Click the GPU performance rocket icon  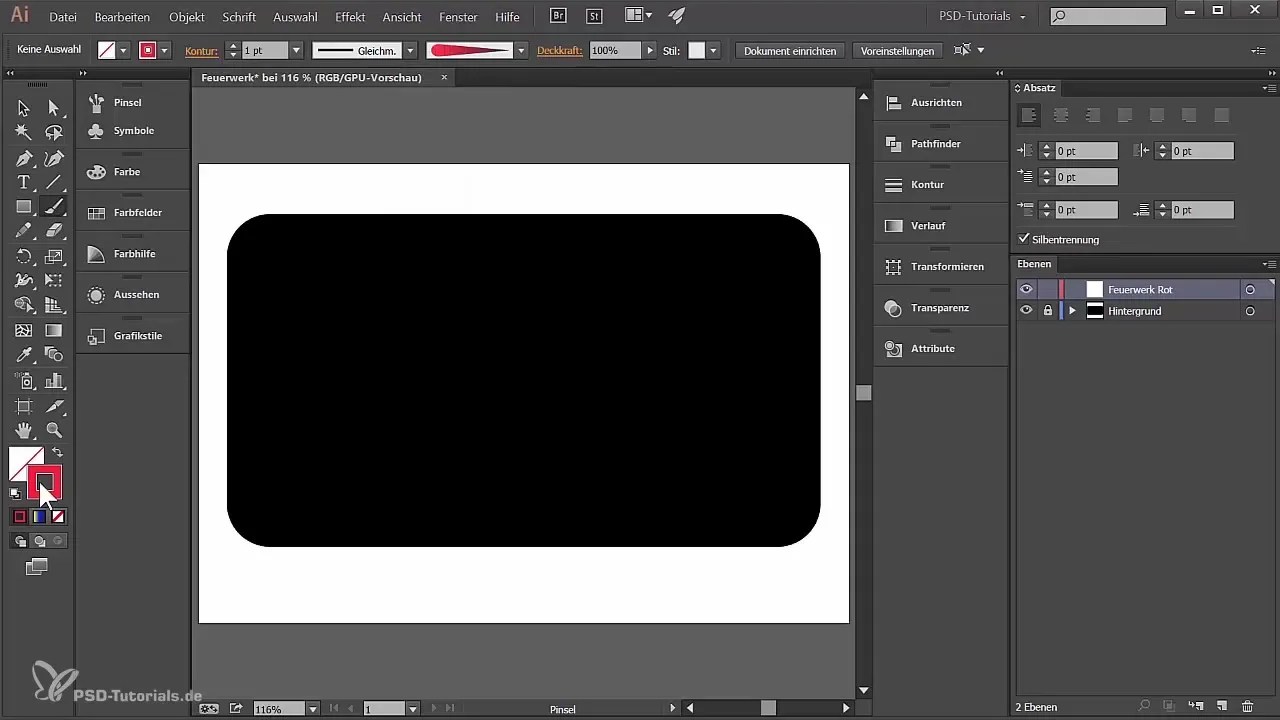[677, 16]
